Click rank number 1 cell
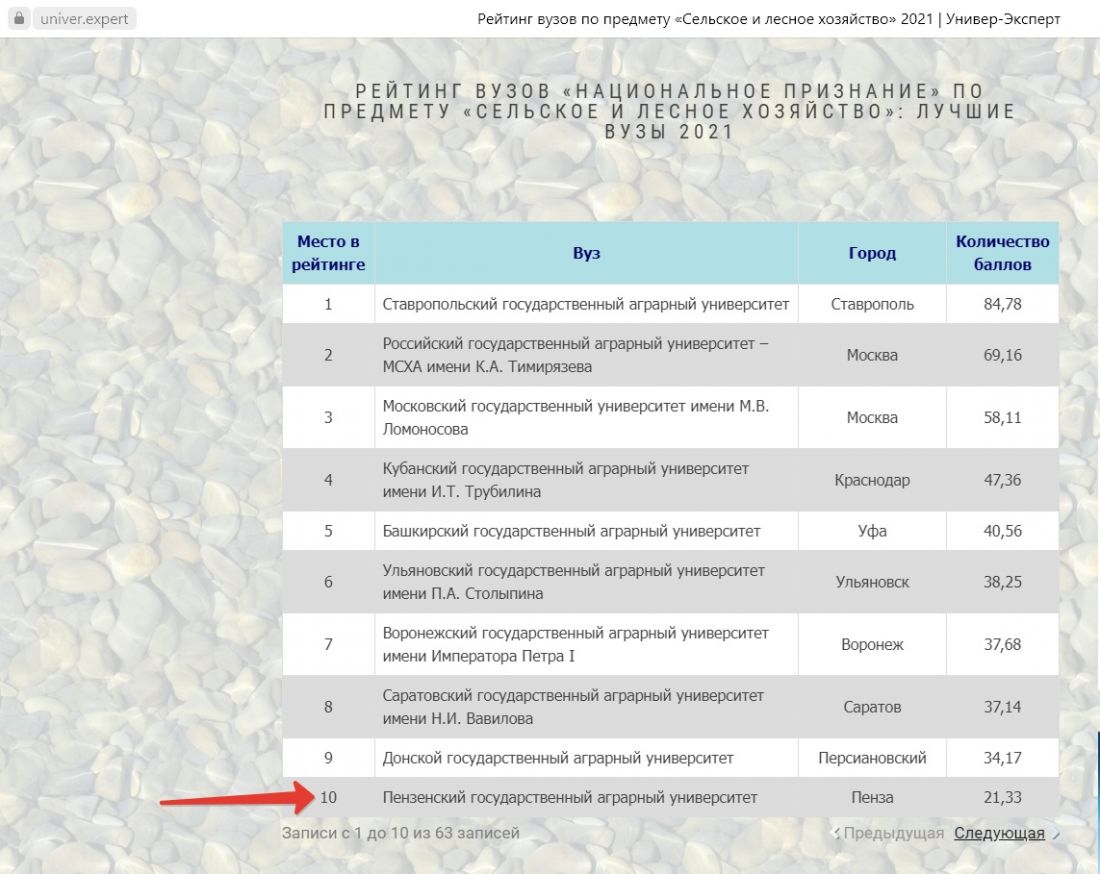This screenshot has height=874, width=1100. click(328, 304)
